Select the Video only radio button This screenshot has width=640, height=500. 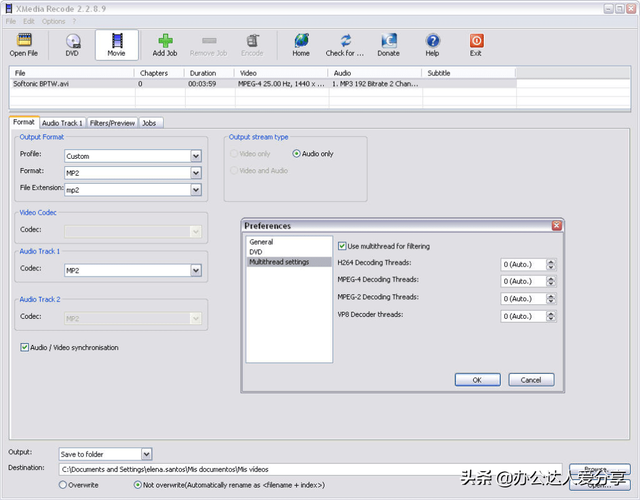tap(234, 153)
